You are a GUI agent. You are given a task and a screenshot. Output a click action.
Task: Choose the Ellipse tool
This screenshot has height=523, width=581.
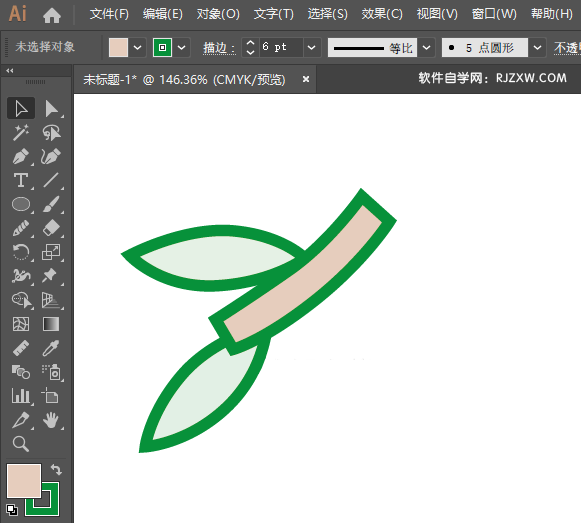[x=21, y=204]
